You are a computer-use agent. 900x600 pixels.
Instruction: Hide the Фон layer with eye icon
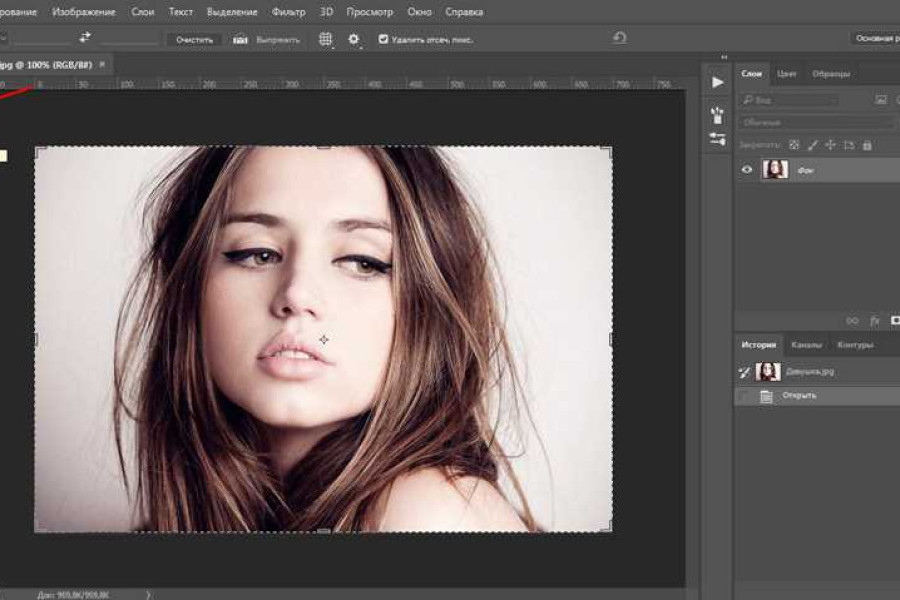[746, 170]
